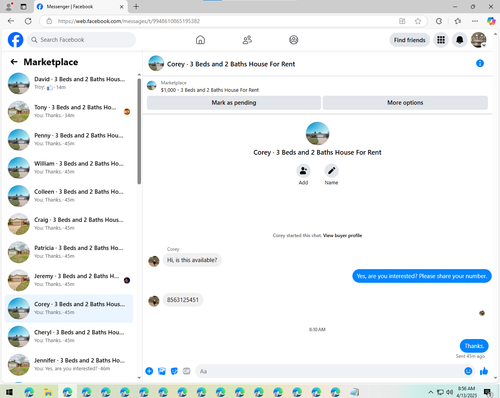Attach a photo file icon

162,371
